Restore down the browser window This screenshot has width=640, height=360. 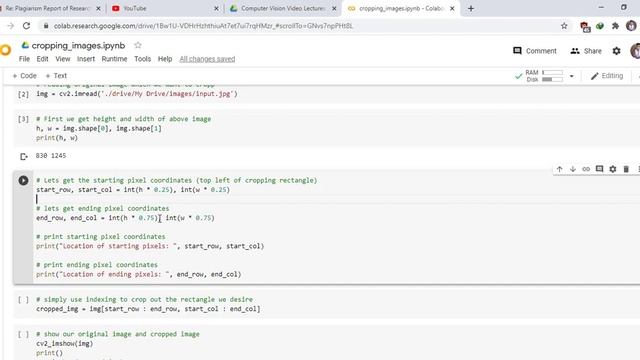pyautogui.click(x=624, y=7)
